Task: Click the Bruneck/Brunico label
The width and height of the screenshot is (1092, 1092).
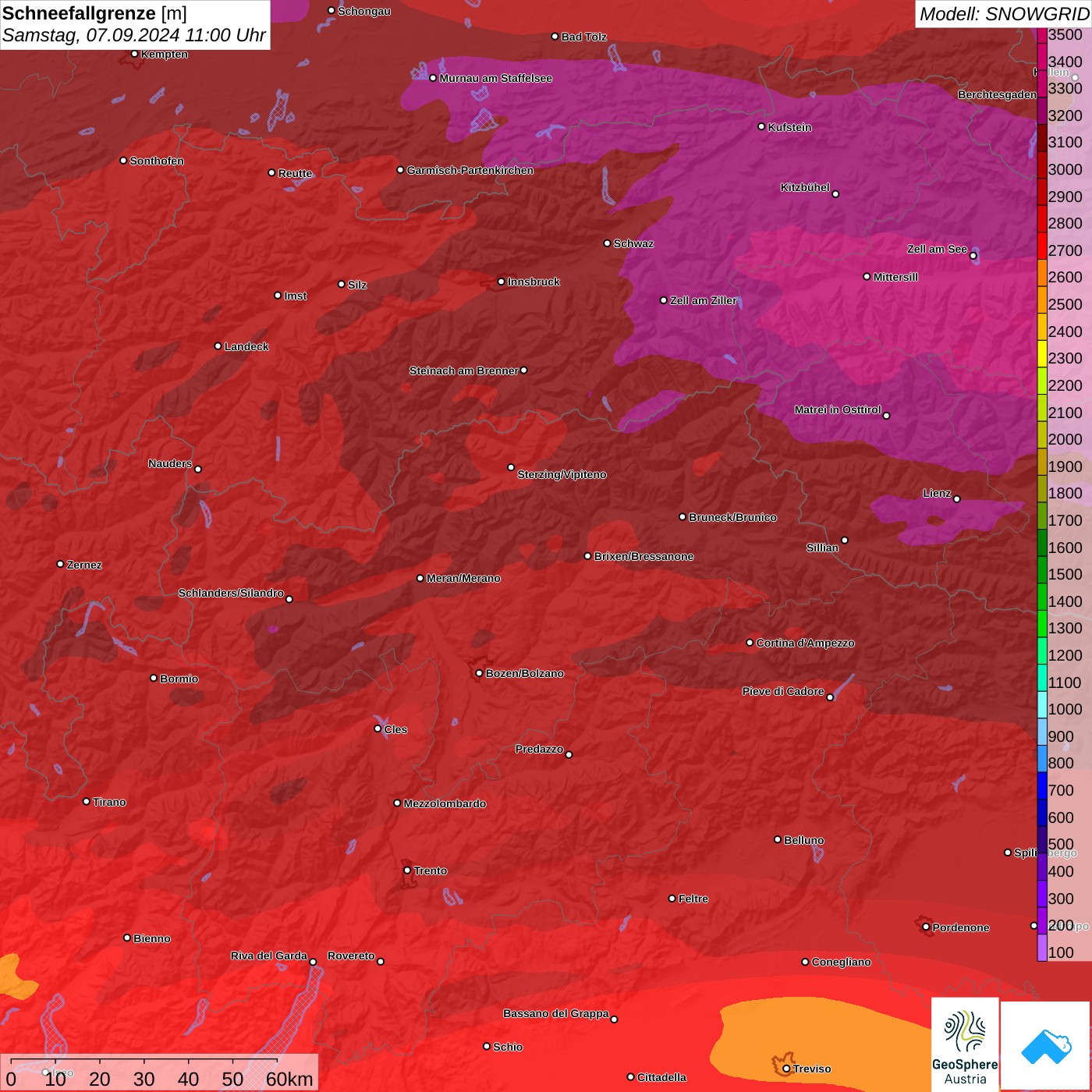Action: pos(732,517)
